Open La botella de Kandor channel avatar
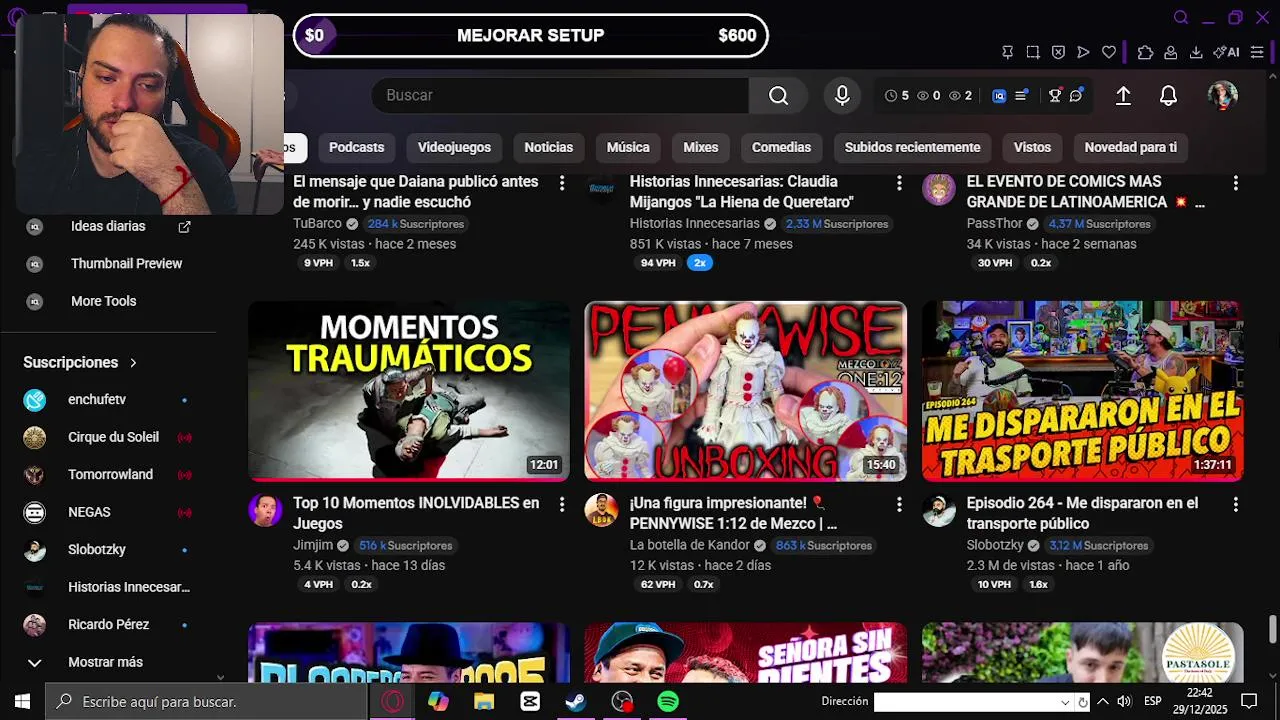 601,510
